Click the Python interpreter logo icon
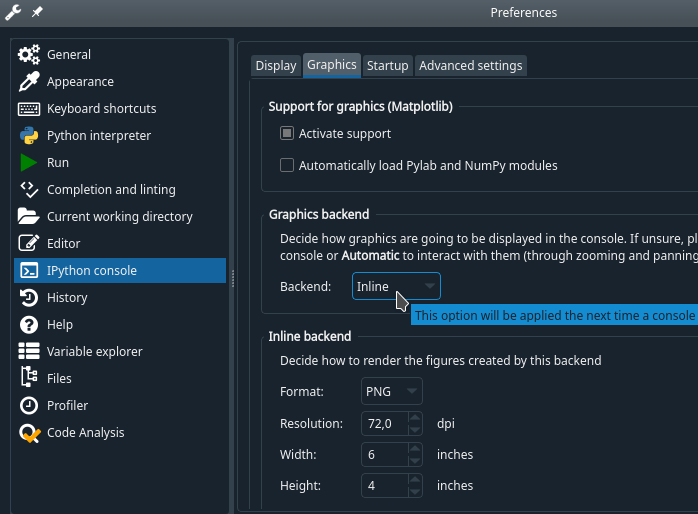Screen dimensions: 698x514 click(29, 136)
